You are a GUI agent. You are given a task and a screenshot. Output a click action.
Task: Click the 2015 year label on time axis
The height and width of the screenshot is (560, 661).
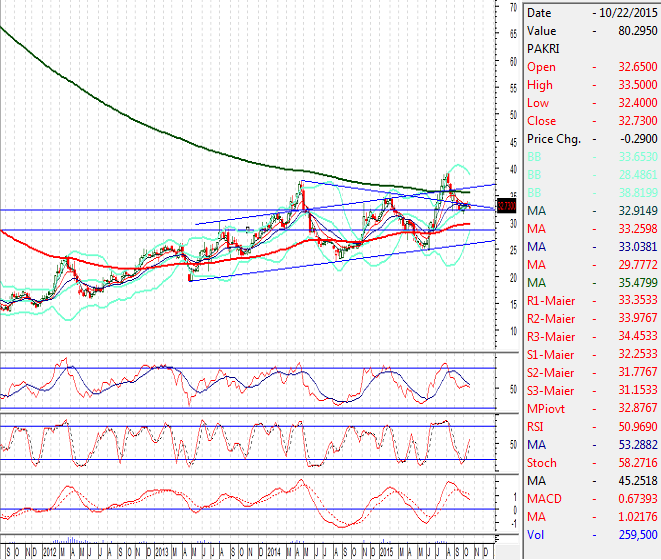pyautogui.click(x=387, y=551)
